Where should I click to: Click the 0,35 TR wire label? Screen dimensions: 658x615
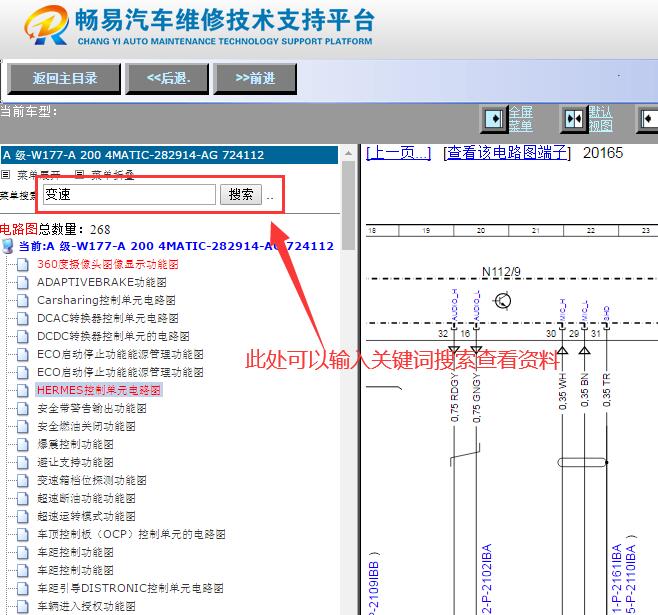click(x=606, y=390)
